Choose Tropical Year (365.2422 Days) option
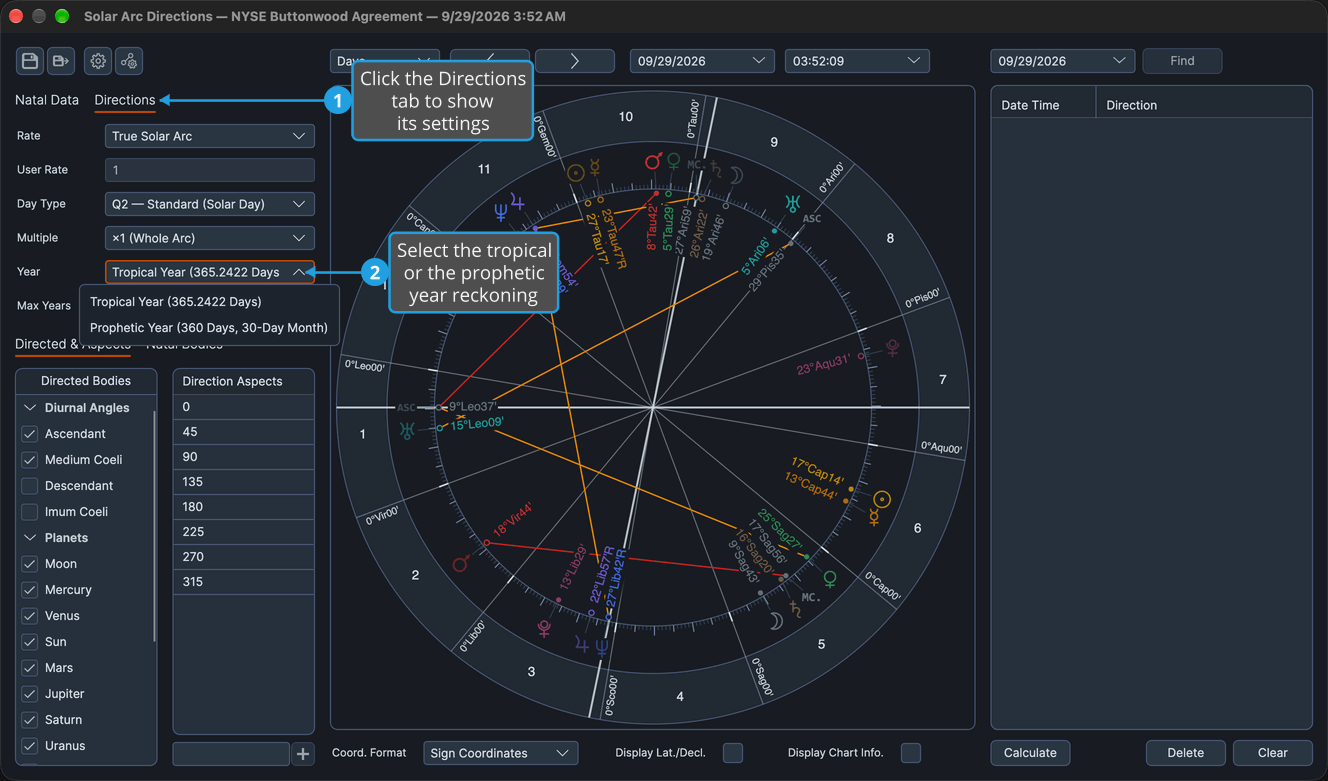1328x781 pixels. 209,302
